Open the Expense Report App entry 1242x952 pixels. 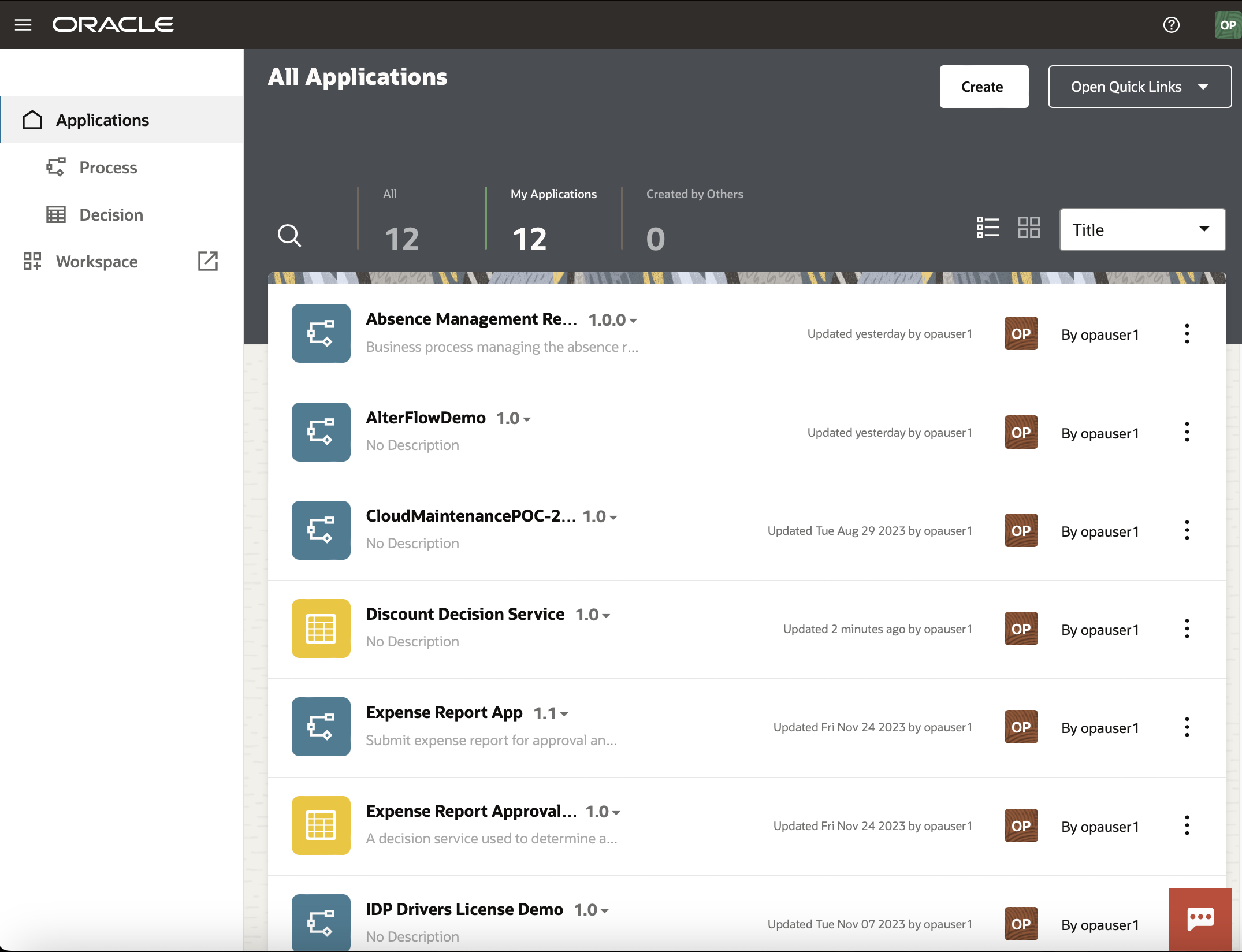(444, 712)
